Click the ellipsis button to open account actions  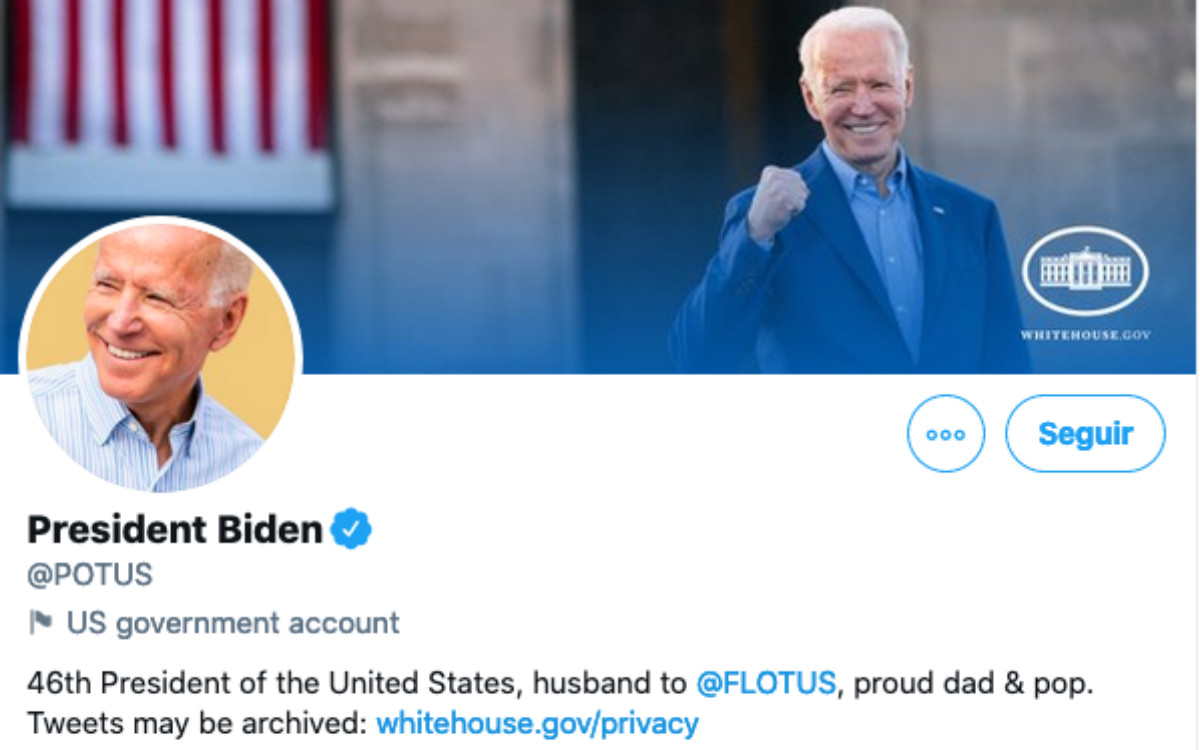coord(946,433)
